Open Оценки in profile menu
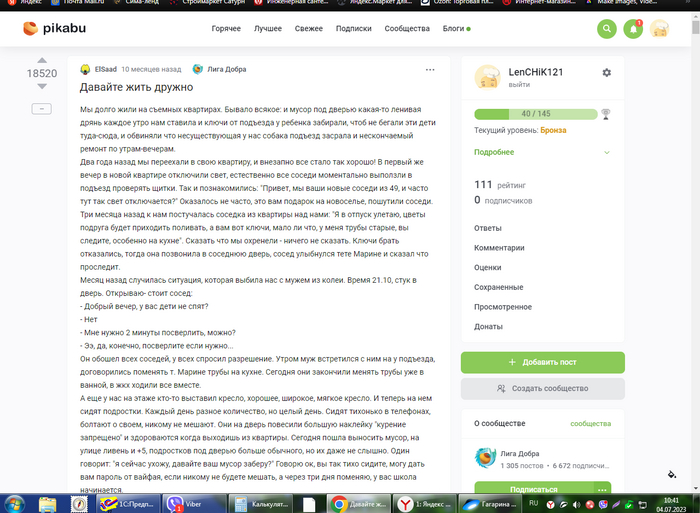 click(x=488, y=267)
